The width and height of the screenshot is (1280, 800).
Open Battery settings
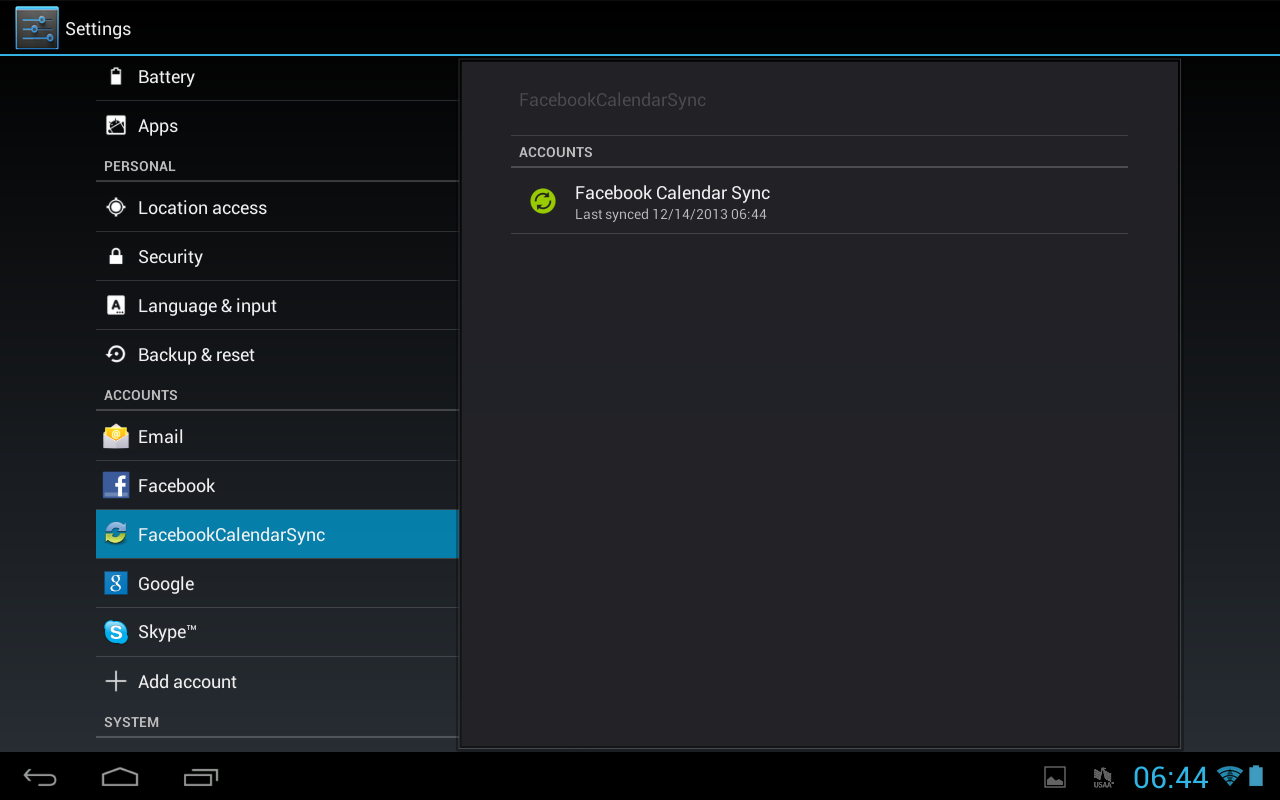point(277,77)
